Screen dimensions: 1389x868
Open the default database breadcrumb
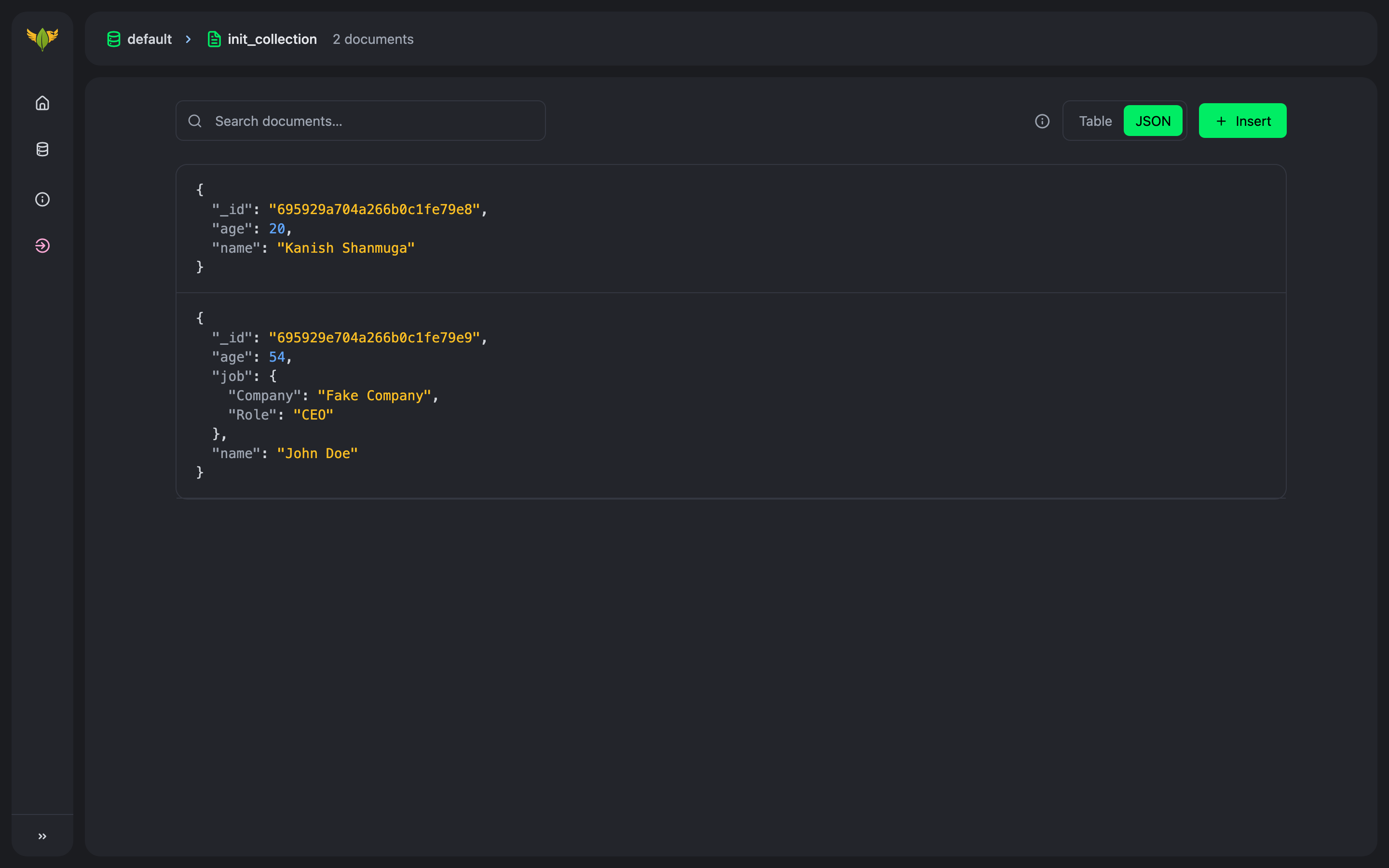coord(149,39)
